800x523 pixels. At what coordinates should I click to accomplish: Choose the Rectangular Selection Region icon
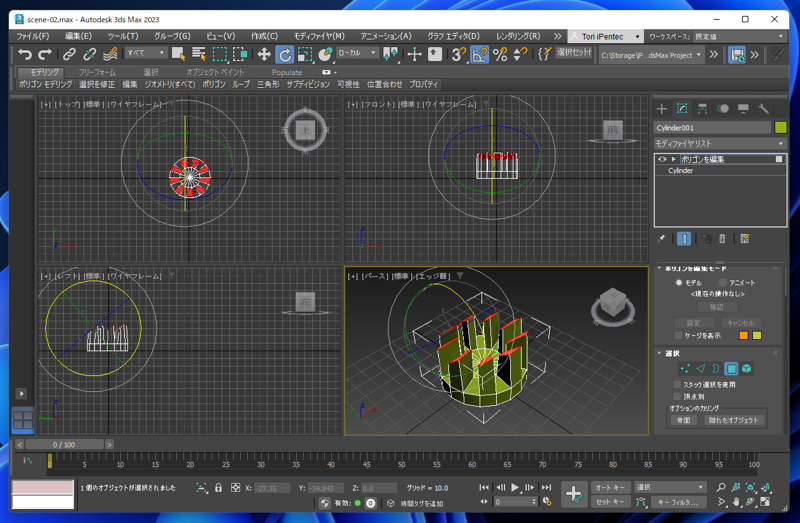219,54
